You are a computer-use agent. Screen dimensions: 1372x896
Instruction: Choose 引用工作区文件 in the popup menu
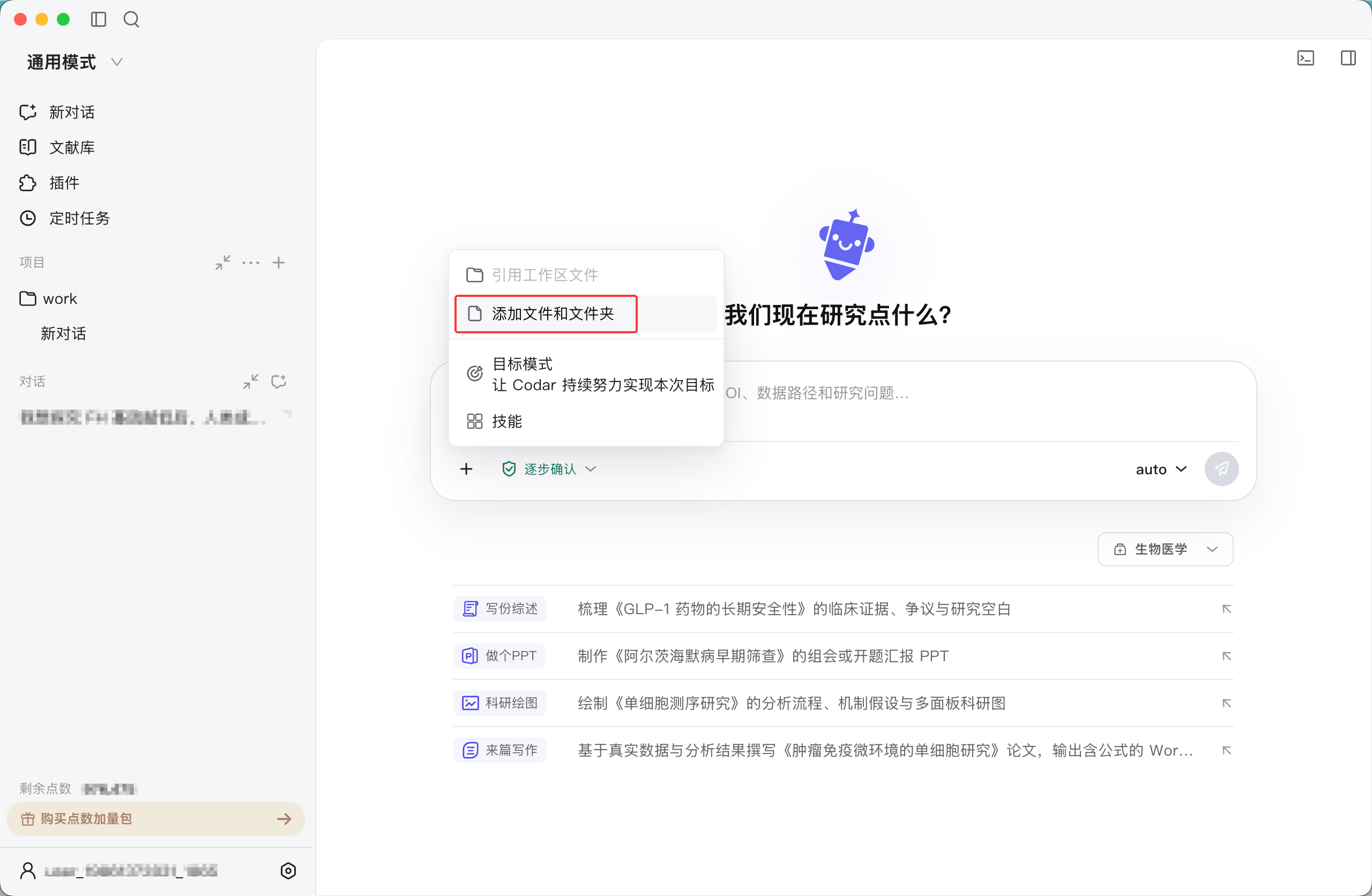[586, 275]
